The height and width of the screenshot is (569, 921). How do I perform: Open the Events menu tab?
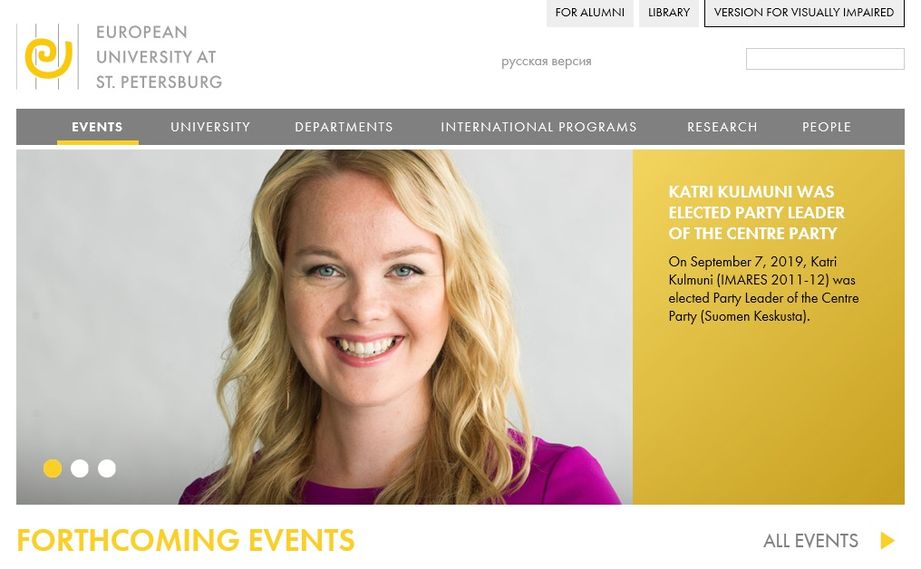pyautogui.click(x=98, y=127)
